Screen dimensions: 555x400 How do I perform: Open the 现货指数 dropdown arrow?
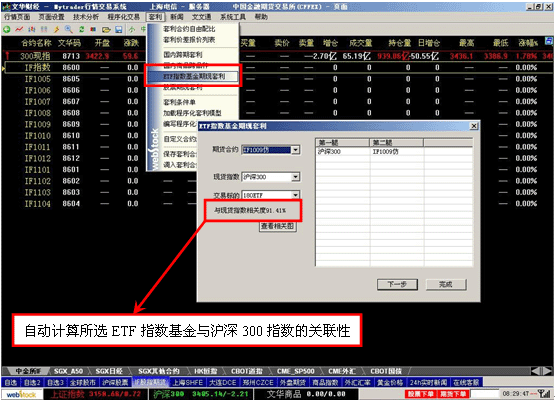[x=295, y=177]
